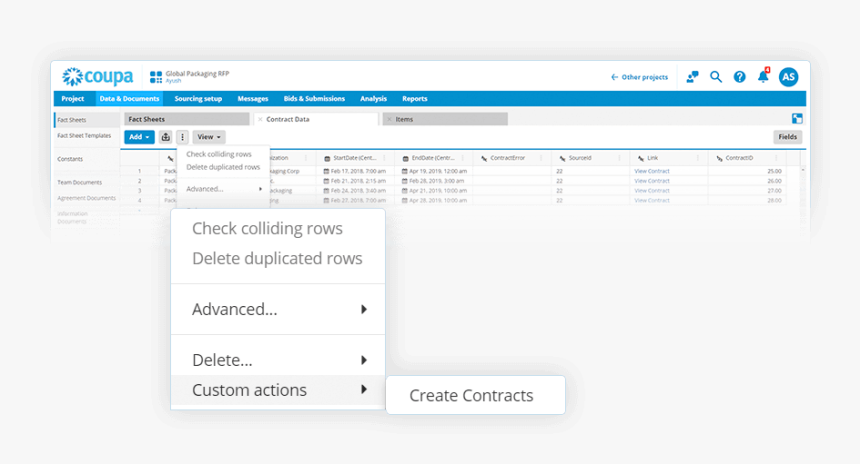Open the Sourcing setup tab

point(198,99)
